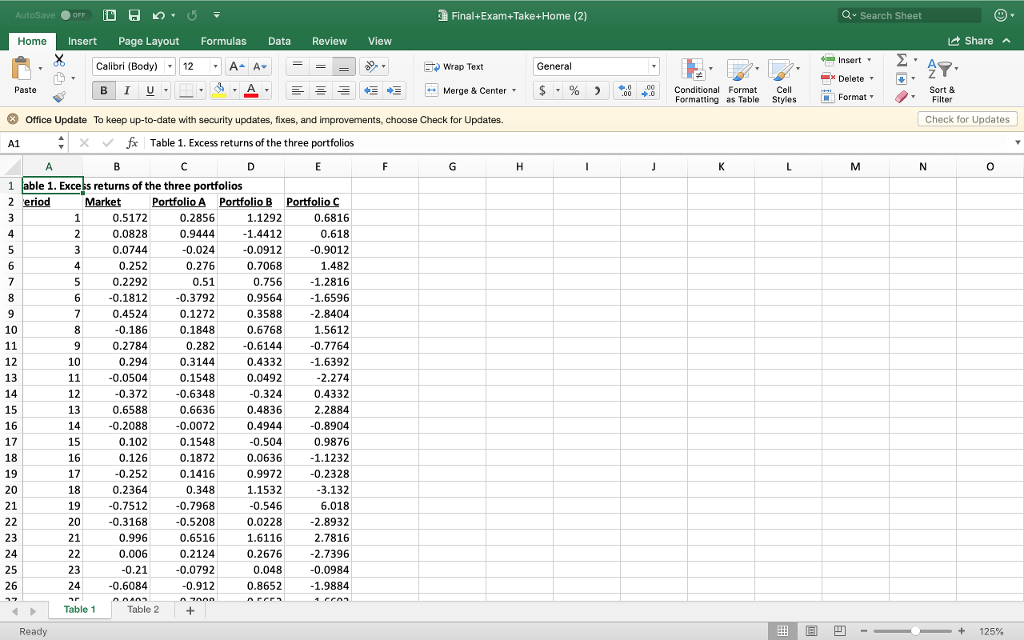Toggle bold formatting
Image resolution: width=1024 pixels, height=640 pixels.
pos(103,90)
